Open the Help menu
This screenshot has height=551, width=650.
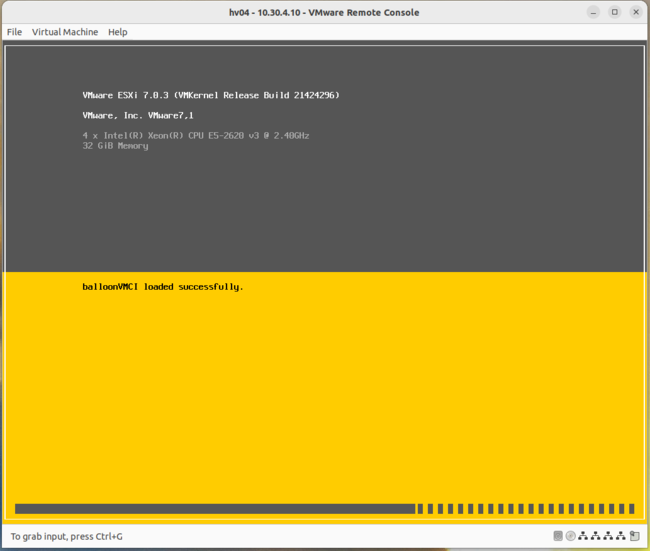tap(118, 32)
